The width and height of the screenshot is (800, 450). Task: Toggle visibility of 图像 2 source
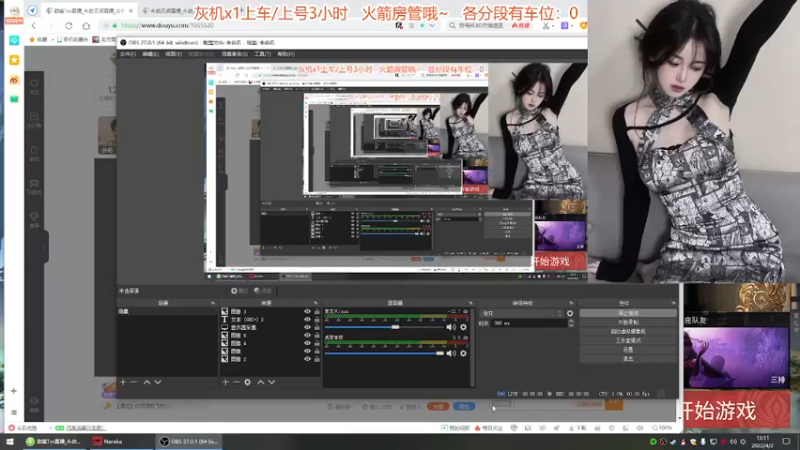pos(307,359)
